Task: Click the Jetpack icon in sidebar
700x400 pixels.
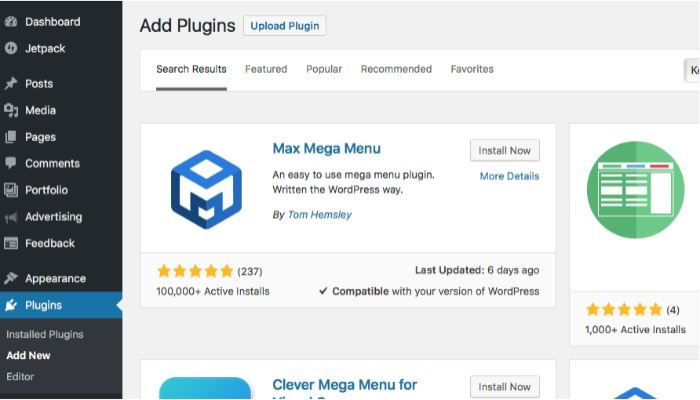Action: point(11,47)
